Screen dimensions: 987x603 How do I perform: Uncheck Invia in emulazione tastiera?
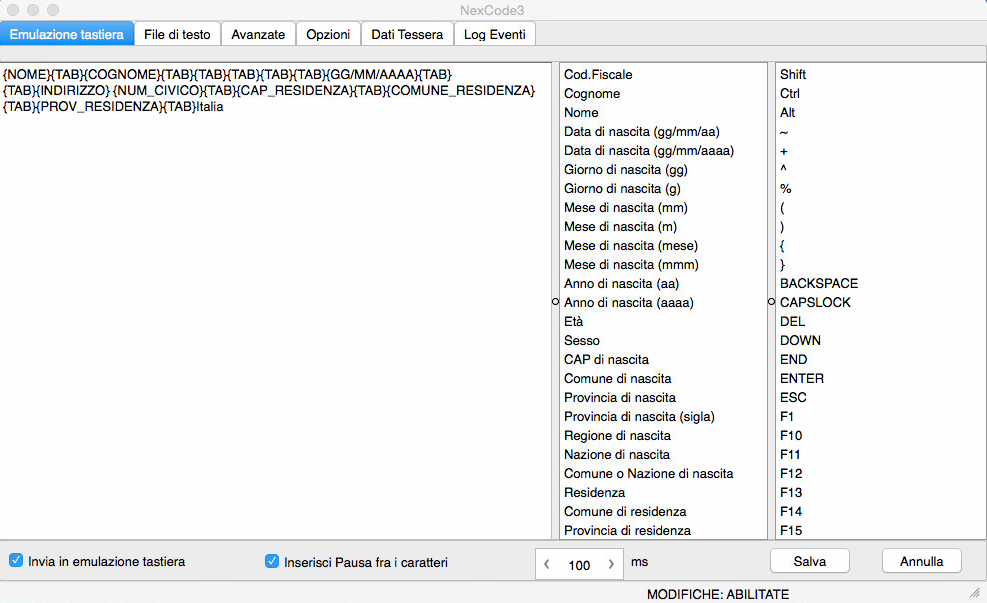(x=16, y=561)
